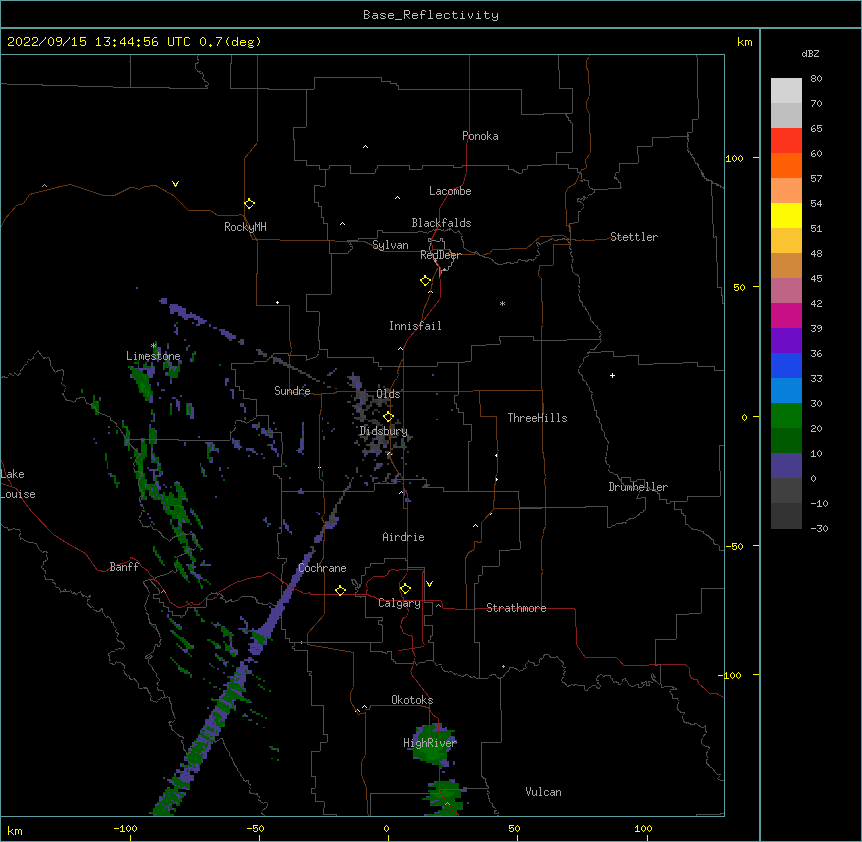Pick the orange 57-60 dBZ legend swatch
Viewport: 862px width, 842px height.
pos(786,165)
